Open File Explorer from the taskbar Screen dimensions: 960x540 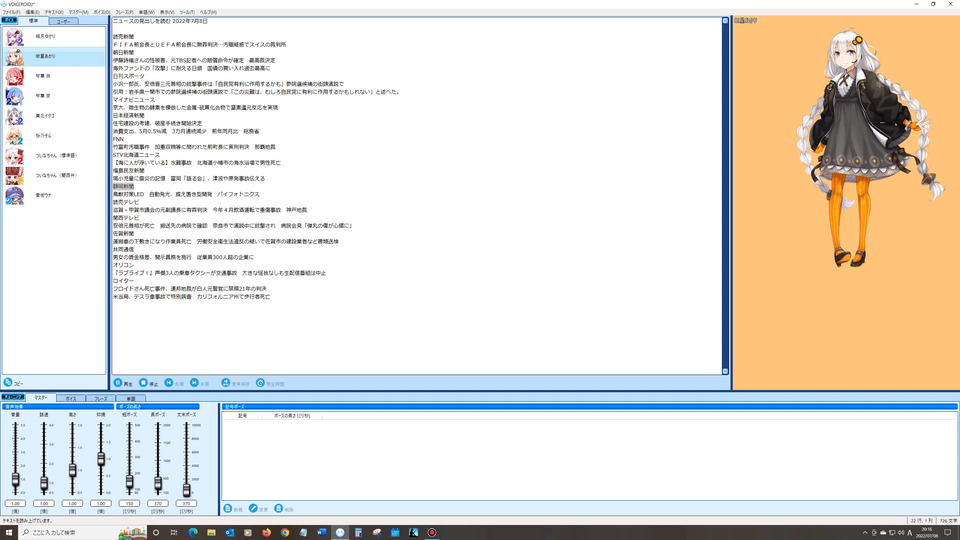point(211,533)
